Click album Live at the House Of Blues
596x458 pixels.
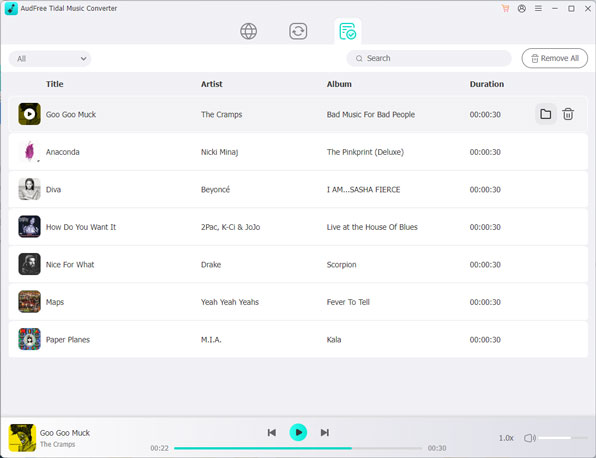coord(372,227)
